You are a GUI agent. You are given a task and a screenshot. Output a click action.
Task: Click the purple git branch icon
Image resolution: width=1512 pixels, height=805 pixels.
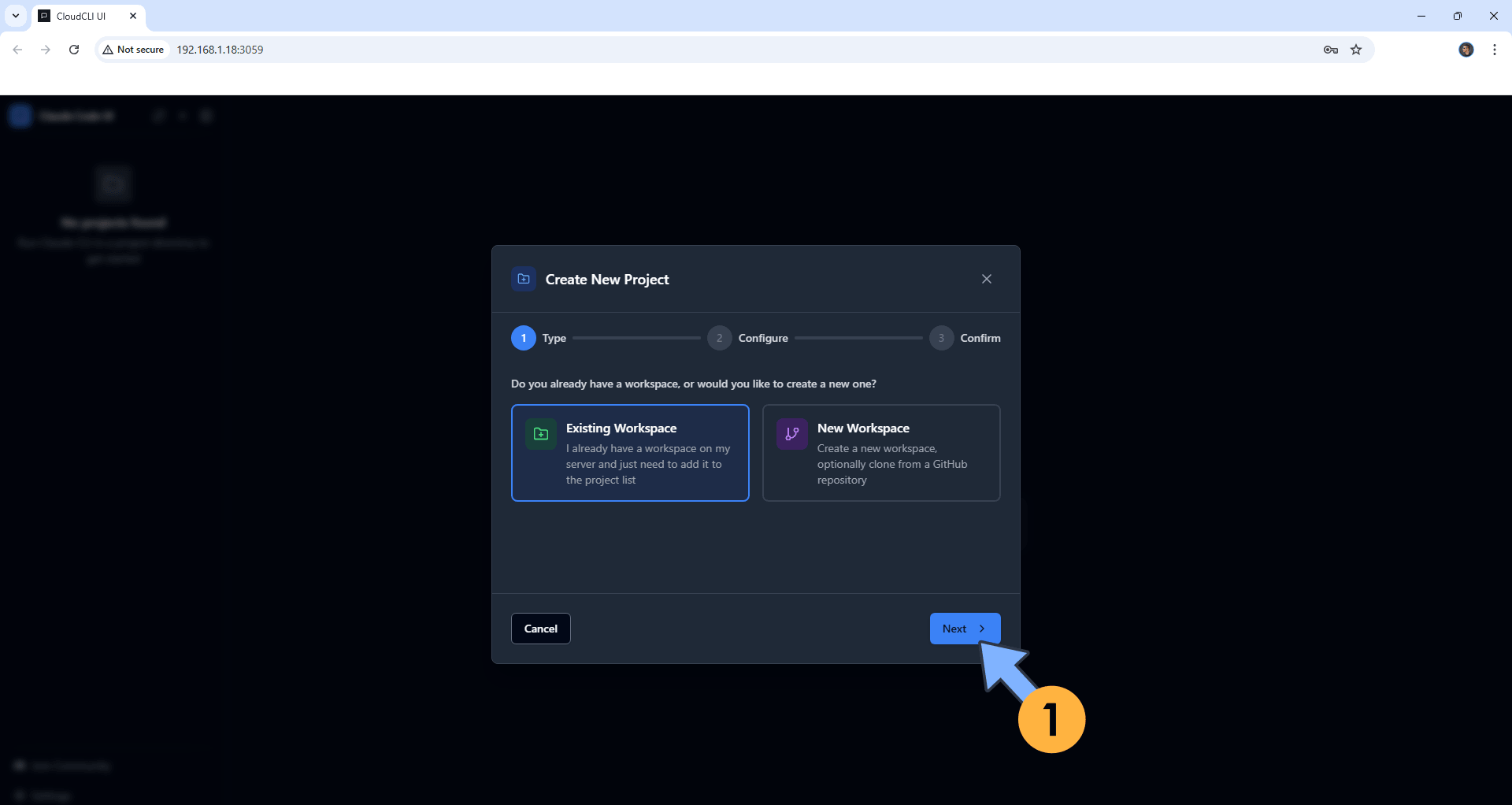791,434
